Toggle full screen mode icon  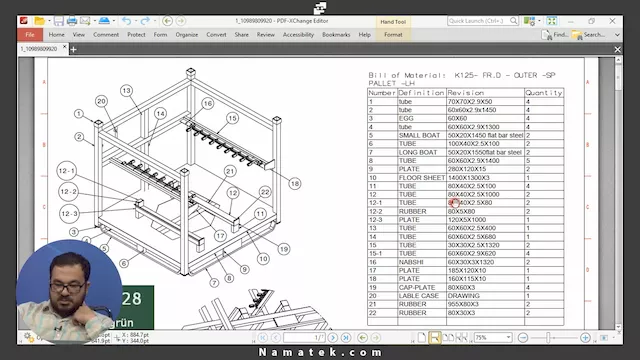pyautogui.click(x=551, y=21)
